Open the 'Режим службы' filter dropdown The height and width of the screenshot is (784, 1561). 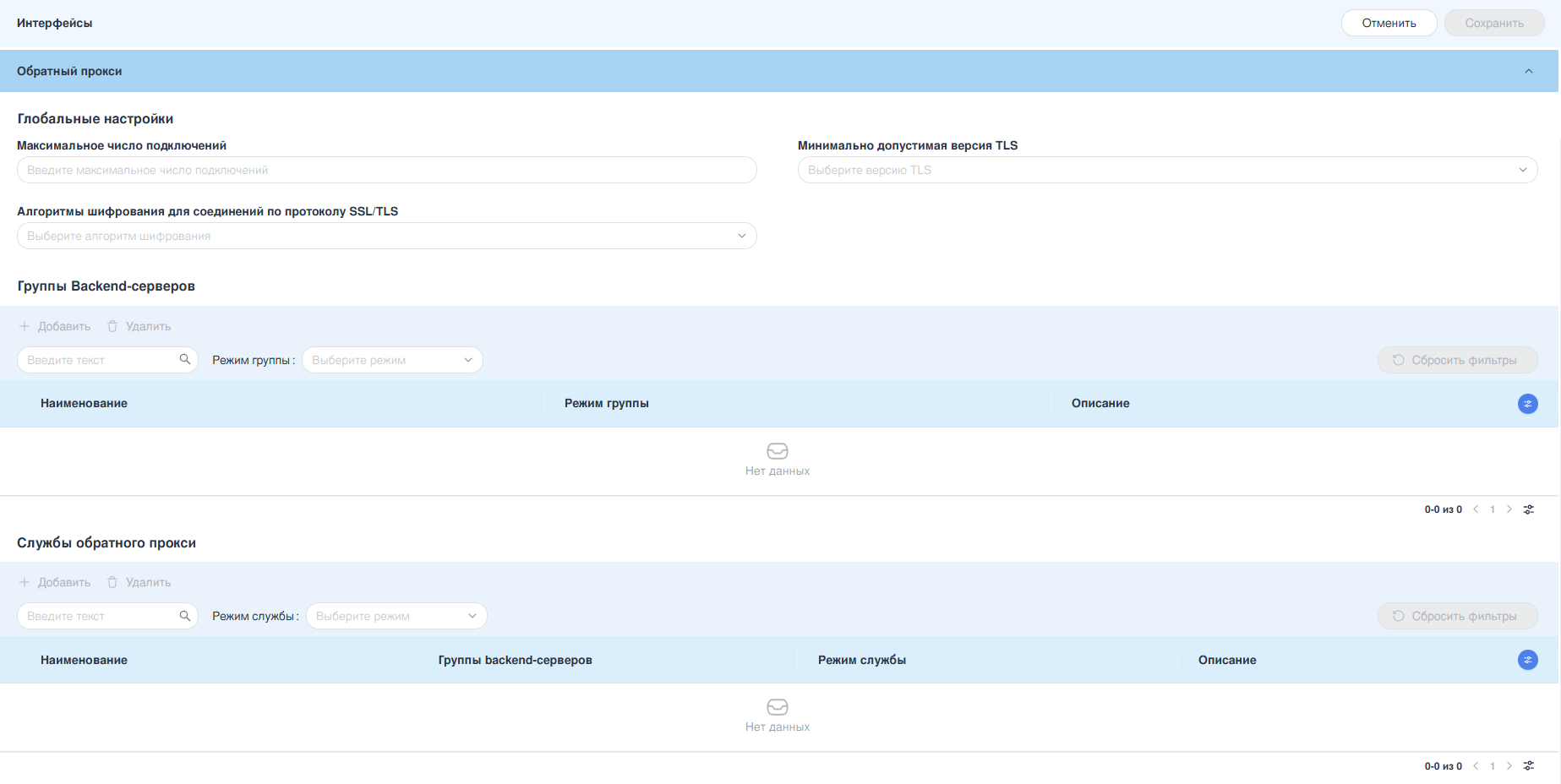pos(396,616)
